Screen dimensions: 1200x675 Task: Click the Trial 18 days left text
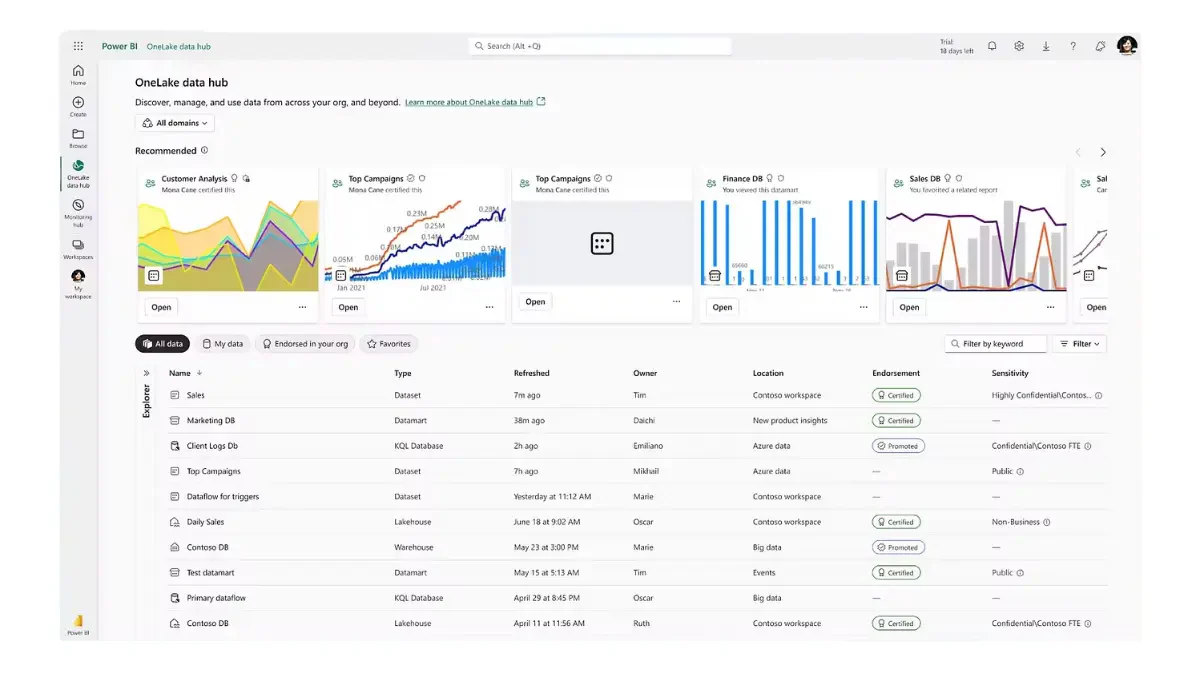(956, 46)
